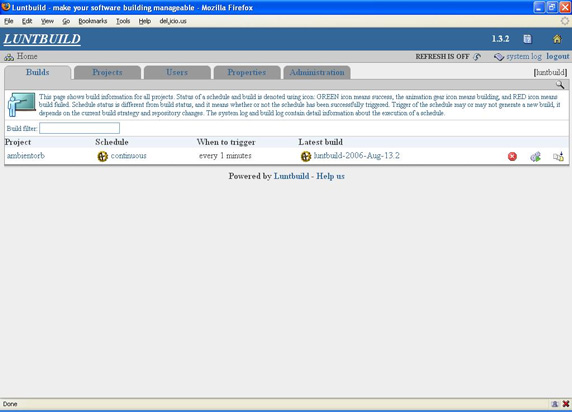Open the Administration tab
The image size is (572, 412).
[317, 72]
